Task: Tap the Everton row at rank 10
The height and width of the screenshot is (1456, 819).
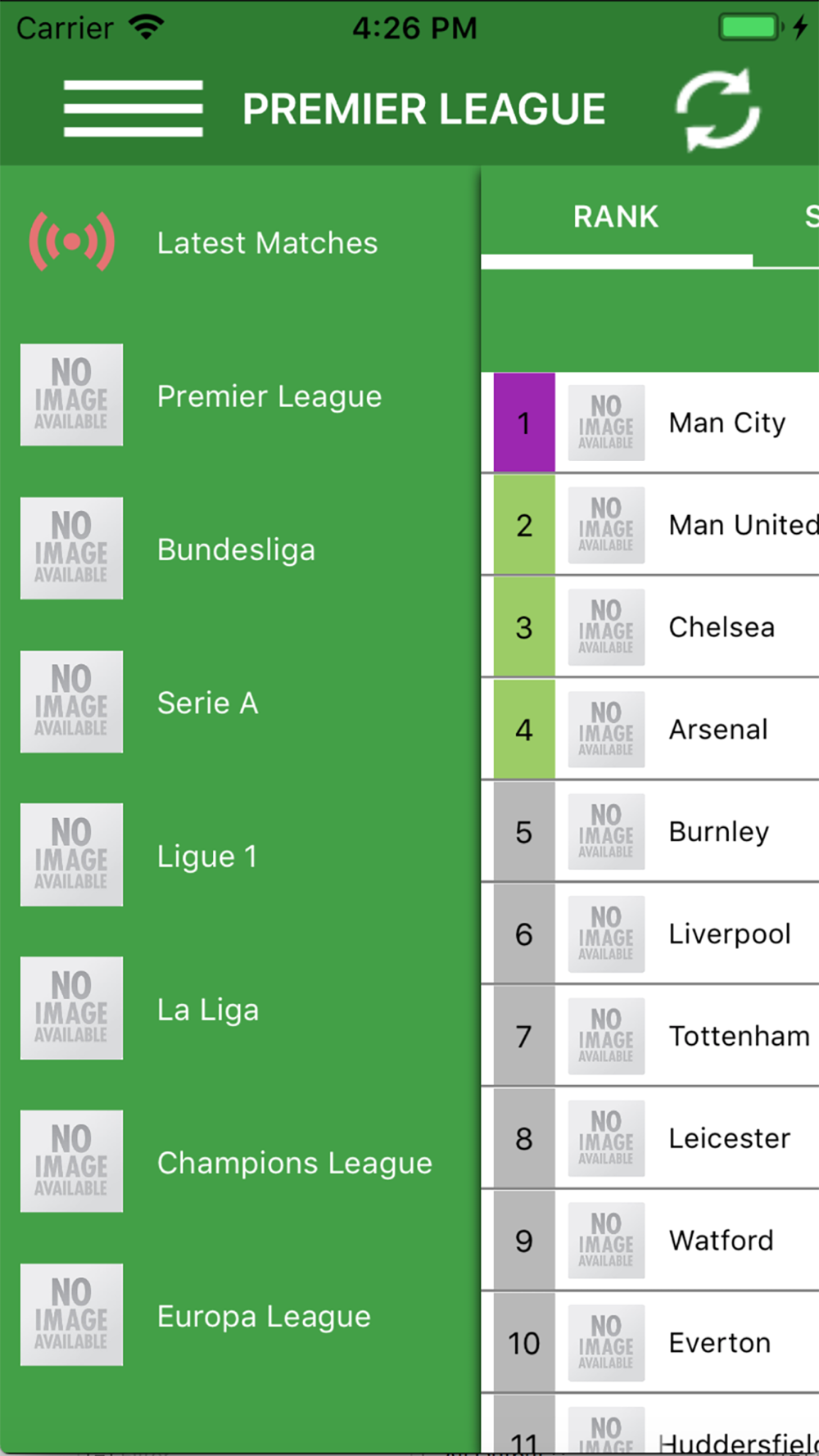Action: 650,1343
